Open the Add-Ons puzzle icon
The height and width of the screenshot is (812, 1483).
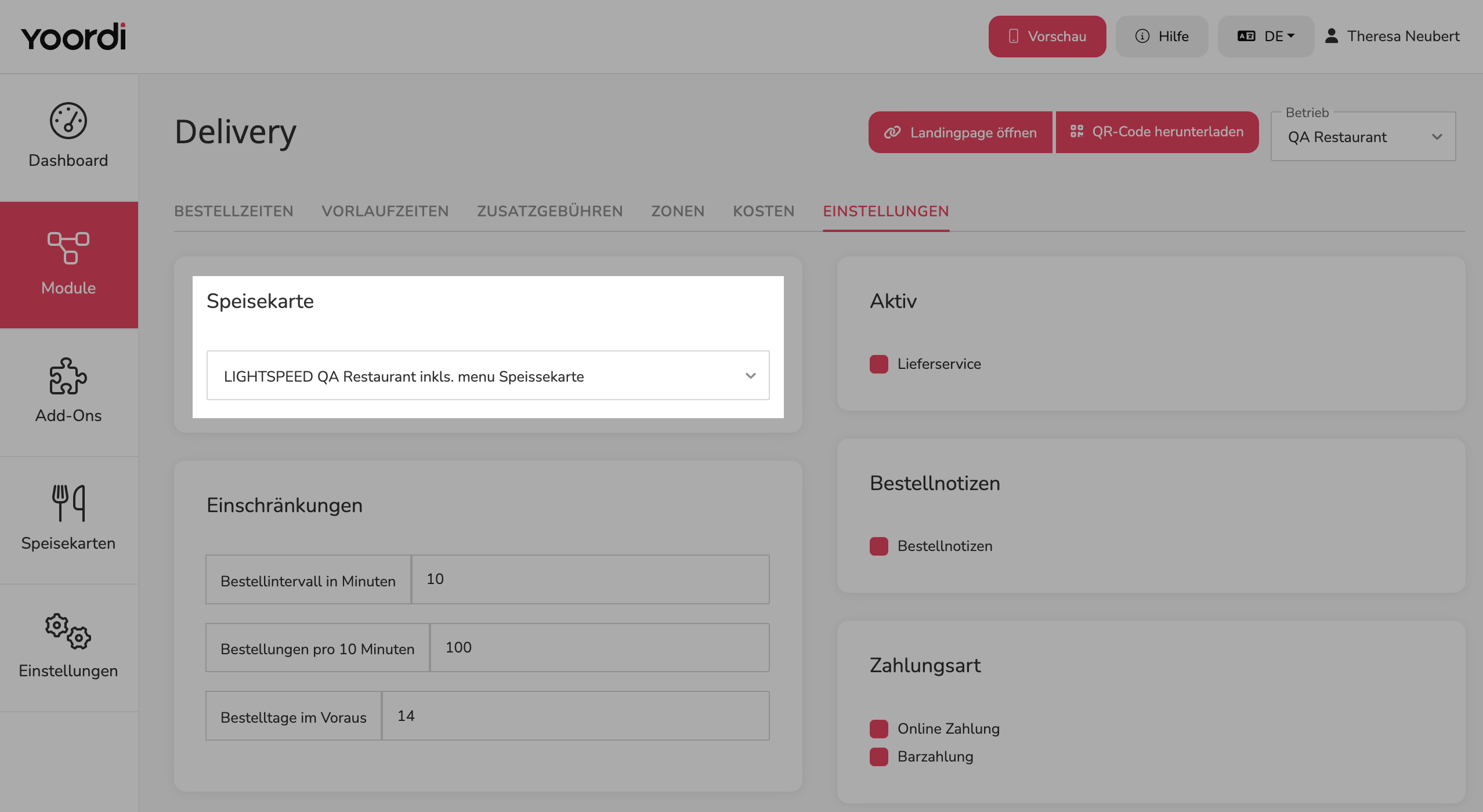pyautogui.click(x=68, y=376)
